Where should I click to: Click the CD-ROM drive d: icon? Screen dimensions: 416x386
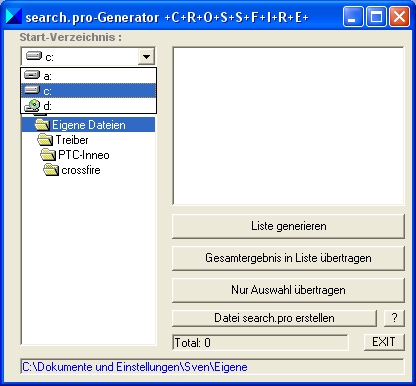pos(32,106)
